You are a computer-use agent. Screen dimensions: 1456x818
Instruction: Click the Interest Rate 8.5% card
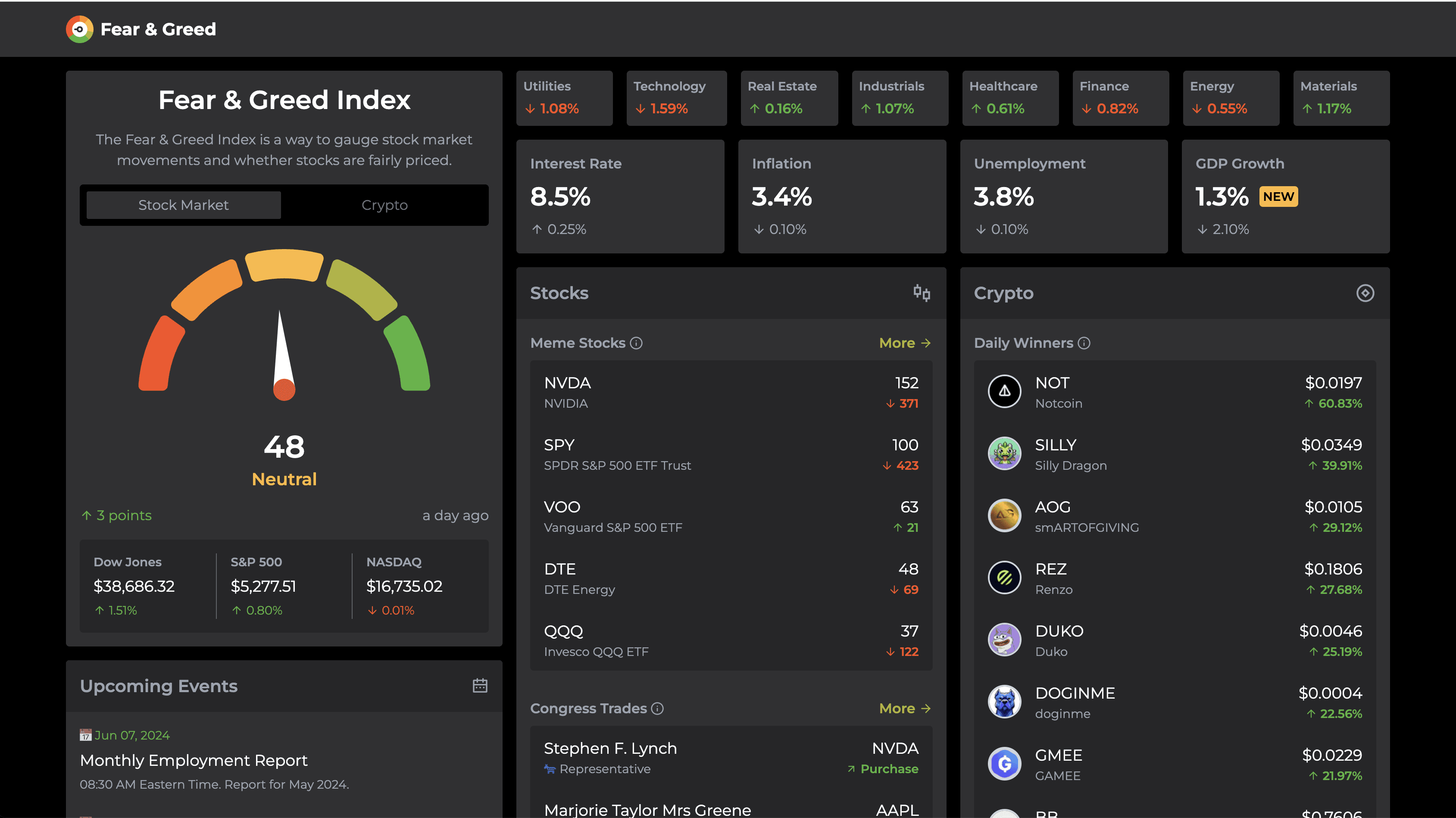(620, 197)
